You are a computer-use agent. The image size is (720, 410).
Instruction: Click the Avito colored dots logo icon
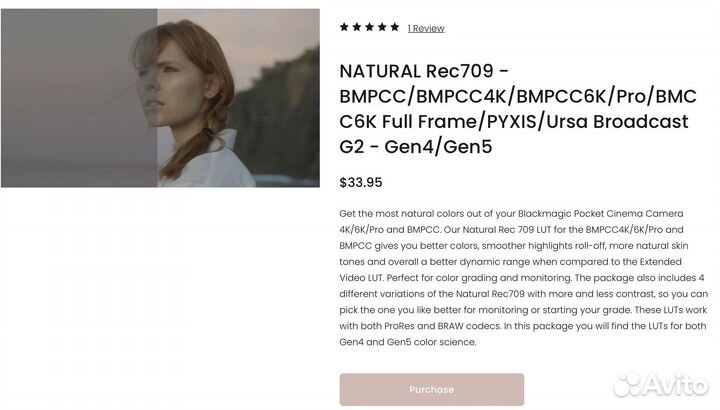pos(628,384)
